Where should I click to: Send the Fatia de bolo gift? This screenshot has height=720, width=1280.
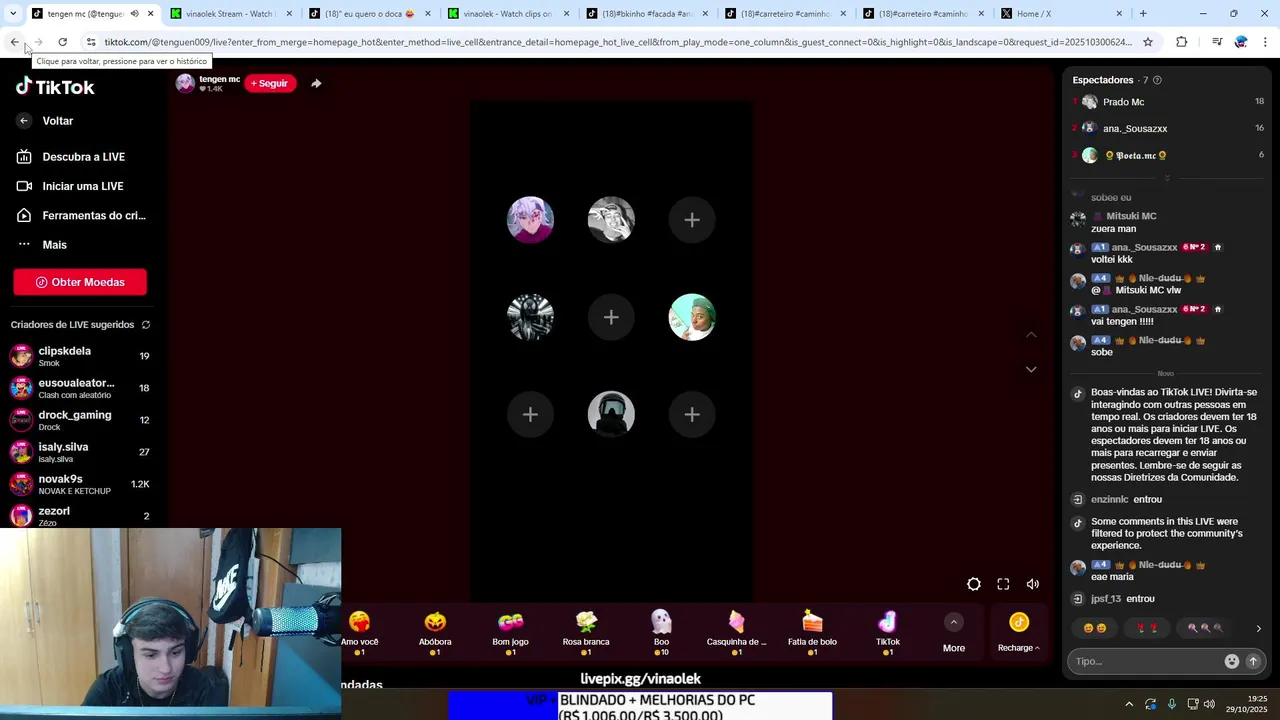pyautogui.click(x=812, y=633)
